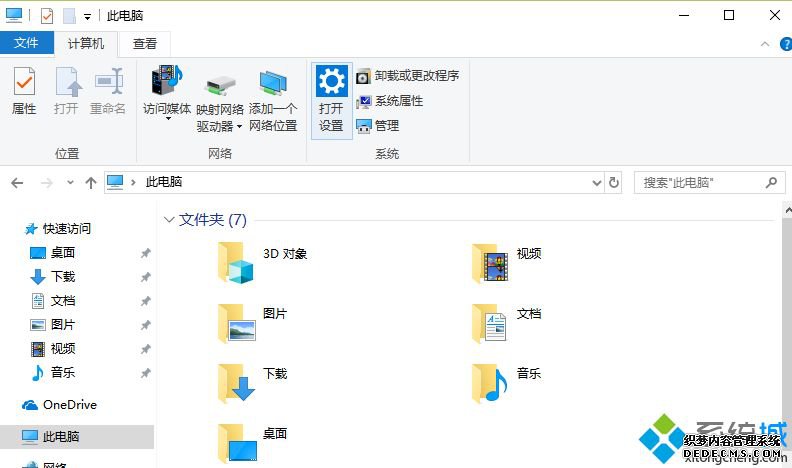Open the 3D 对象 folder
Image resolution: width=792 pixels, height=468 pixels.
263,263
